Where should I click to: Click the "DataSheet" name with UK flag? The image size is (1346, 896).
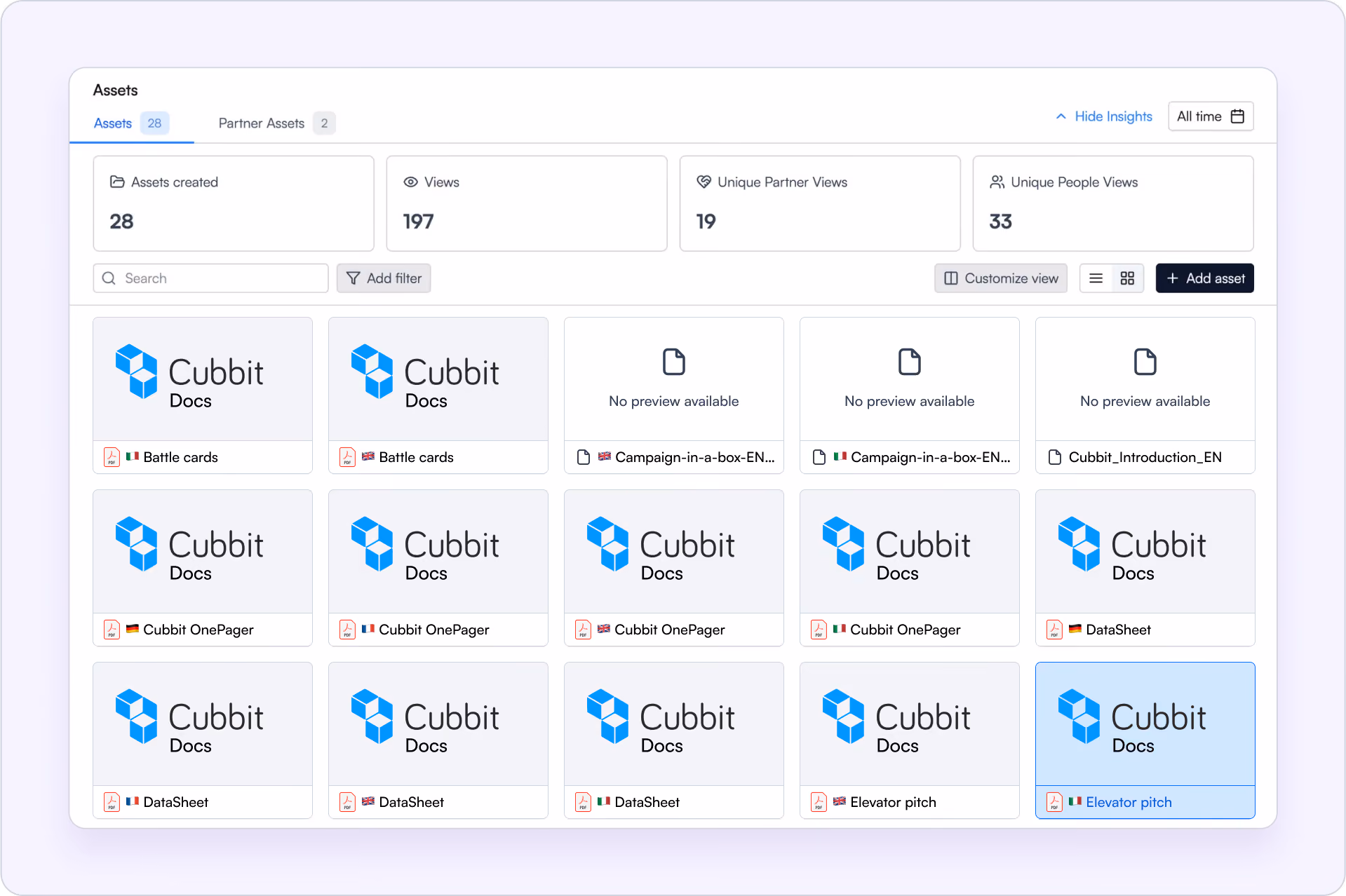pyautogui.click(x=412, y=802)
